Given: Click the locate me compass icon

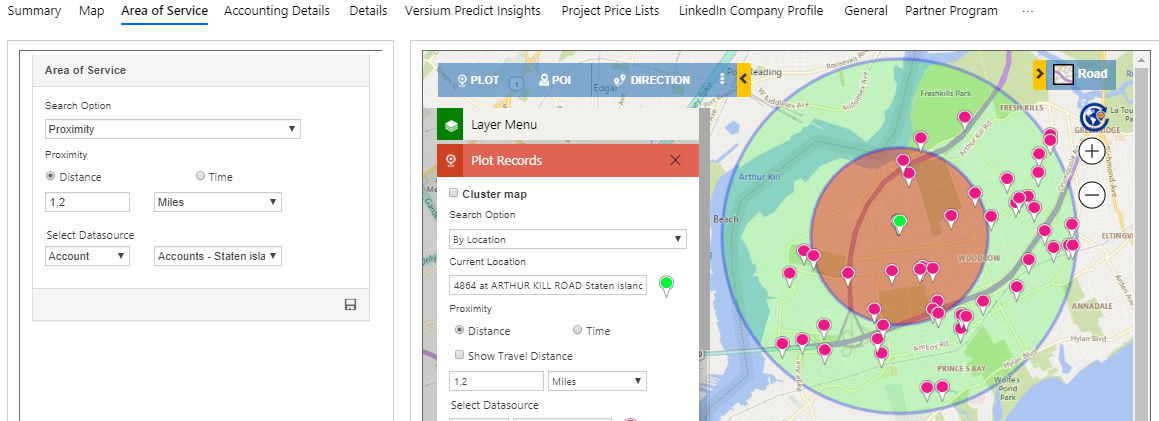Looking at the screenshot, I should [x=1096, y=116].
